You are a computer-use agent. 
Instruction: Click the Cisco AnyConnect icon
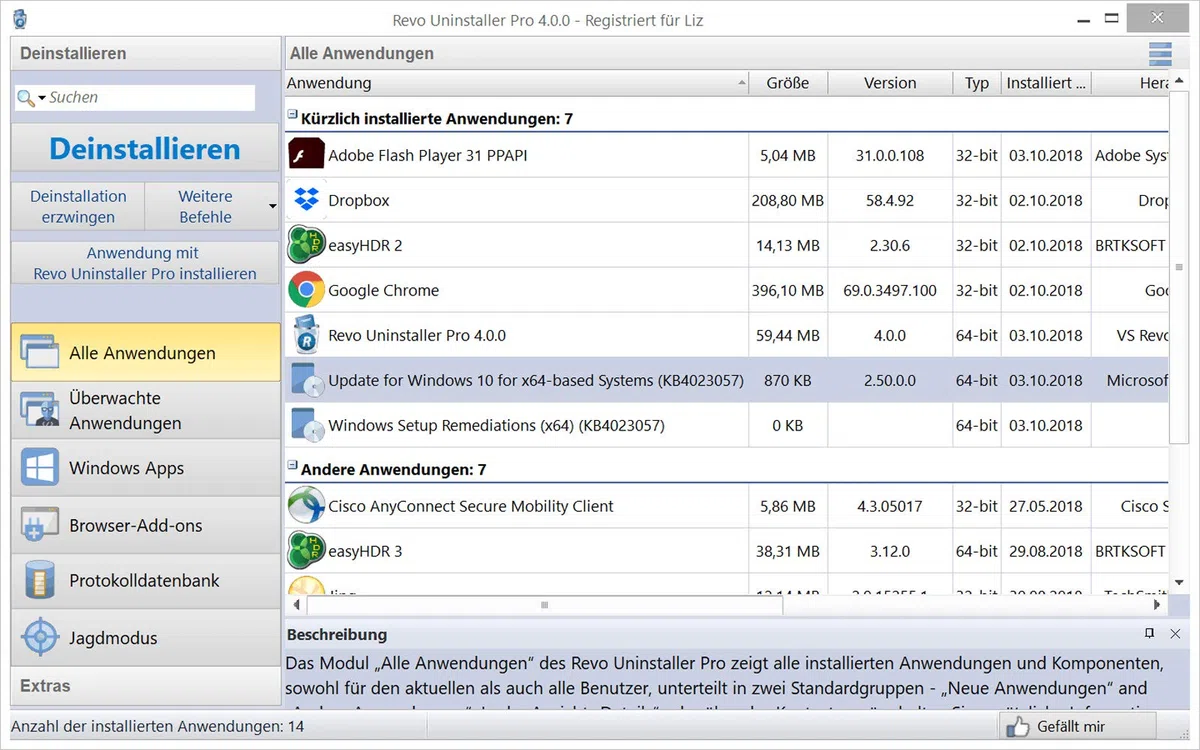(306, 506)
